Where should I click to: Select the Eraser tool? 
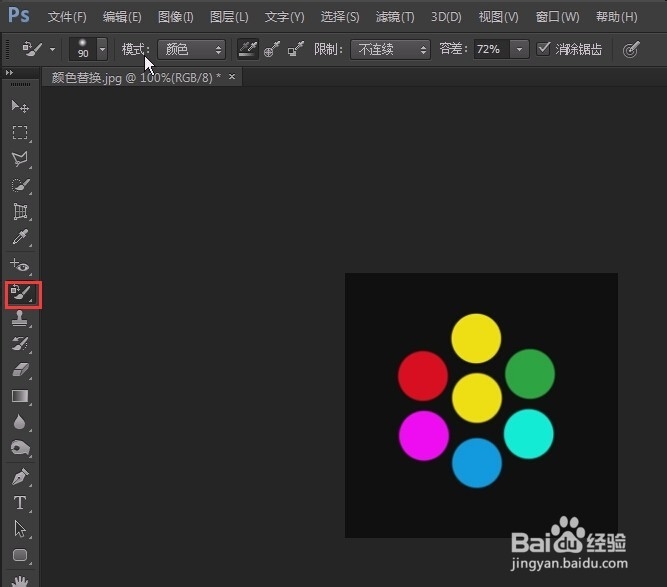click(x=20, y=370)
